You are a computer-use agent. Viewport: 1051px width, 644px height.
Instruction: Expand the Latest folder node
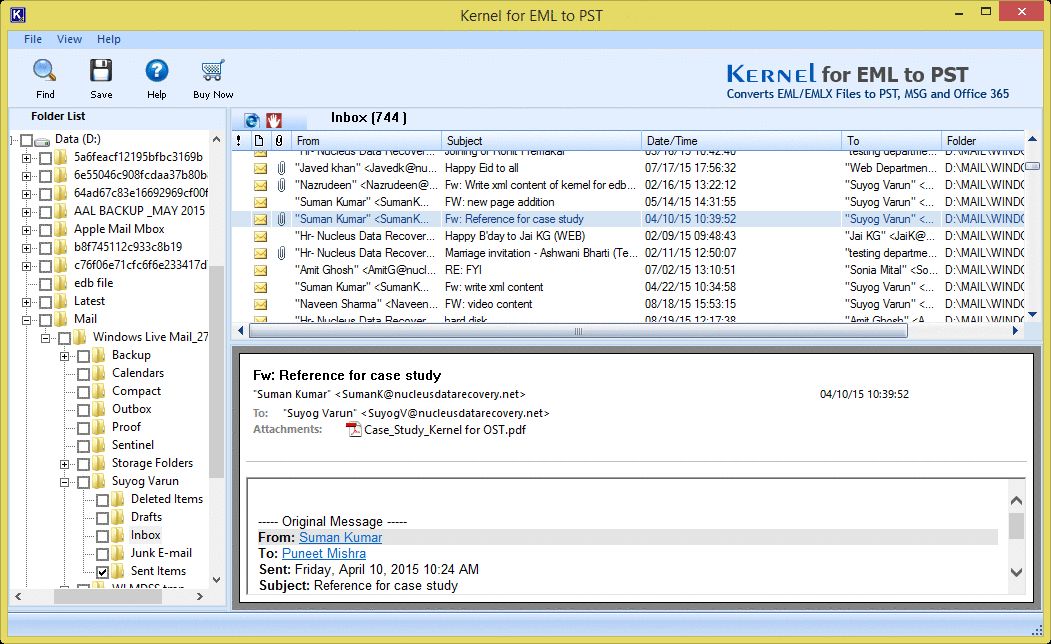[26, 302]
